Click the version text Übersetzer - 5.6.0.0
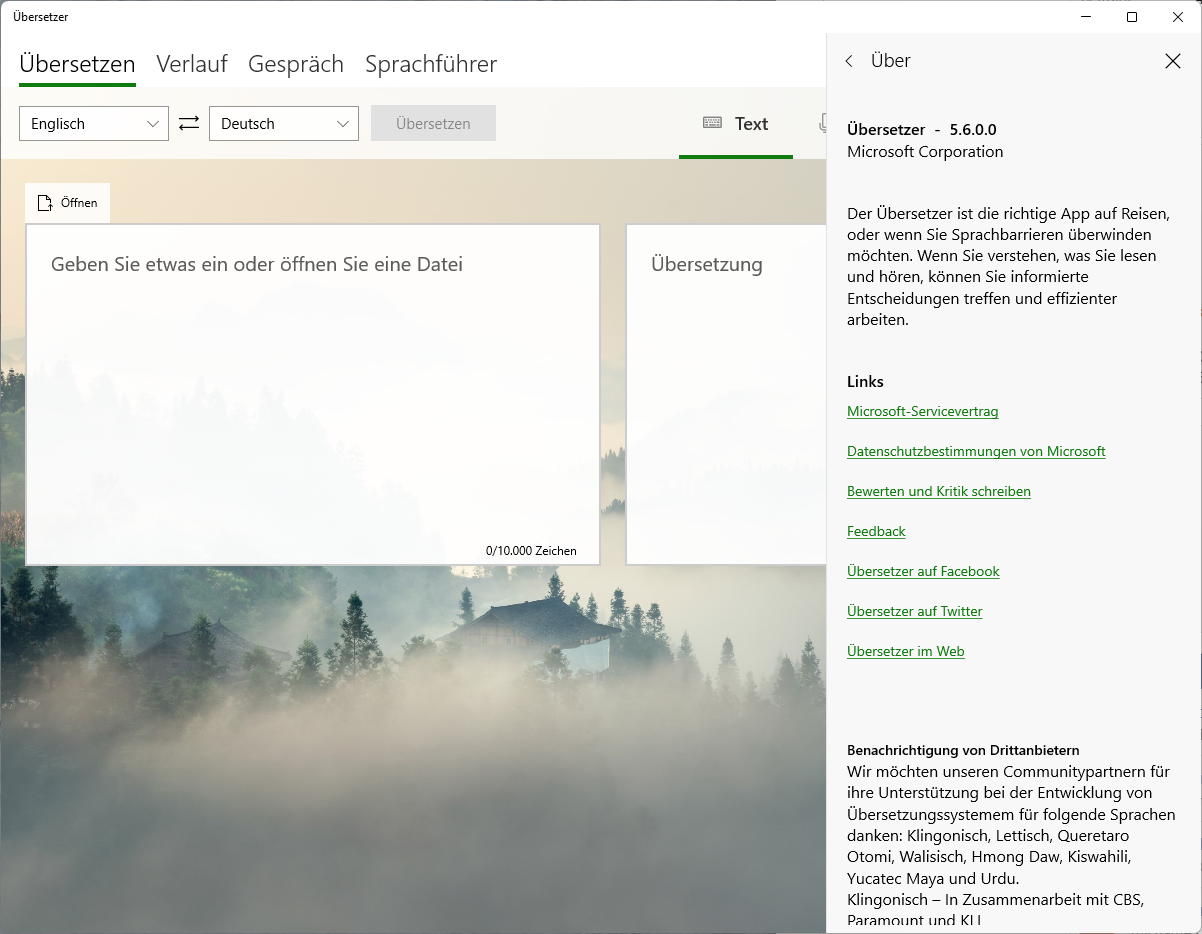 click(922, 129)
